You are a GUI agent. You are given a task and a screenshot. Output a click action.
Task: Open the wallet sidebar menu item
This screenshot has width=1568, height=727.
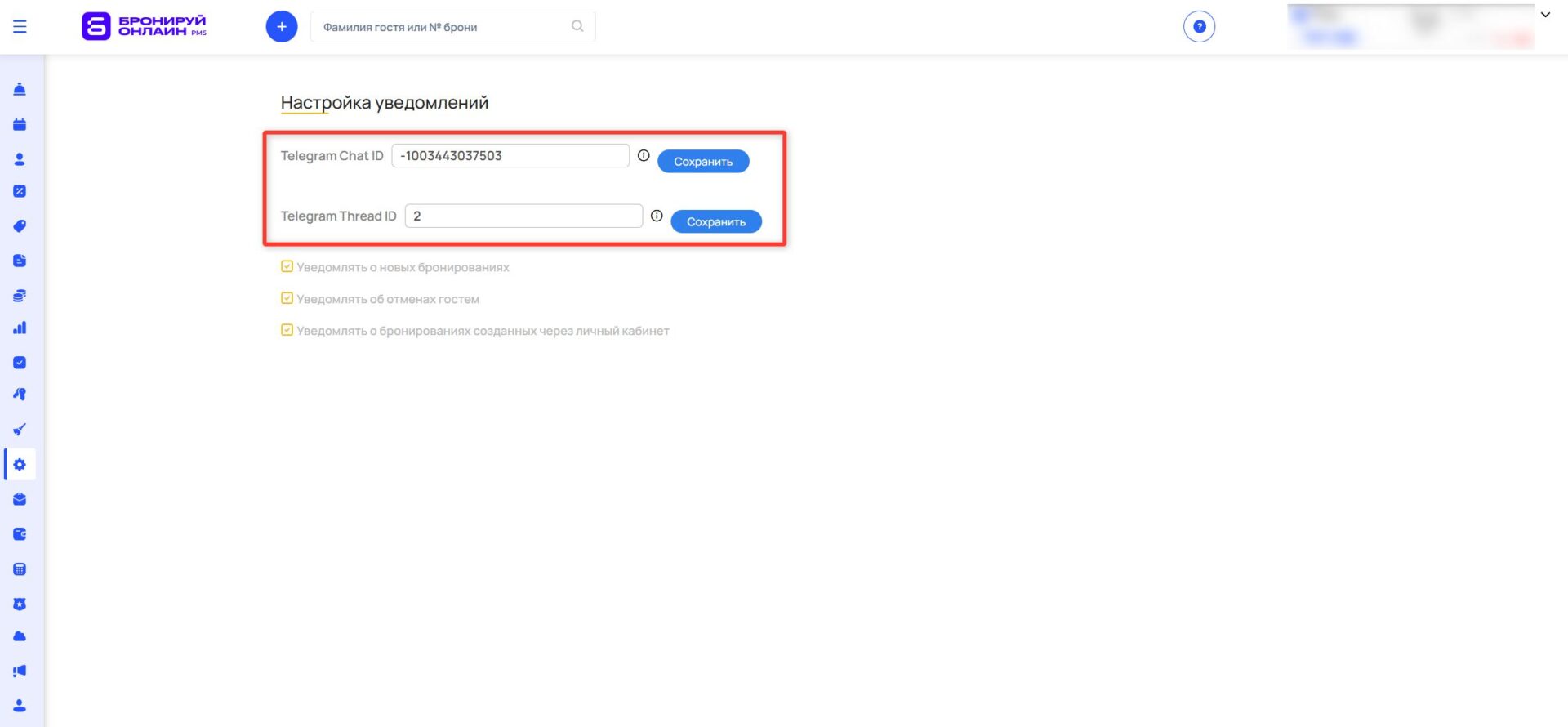coord(20,533)
